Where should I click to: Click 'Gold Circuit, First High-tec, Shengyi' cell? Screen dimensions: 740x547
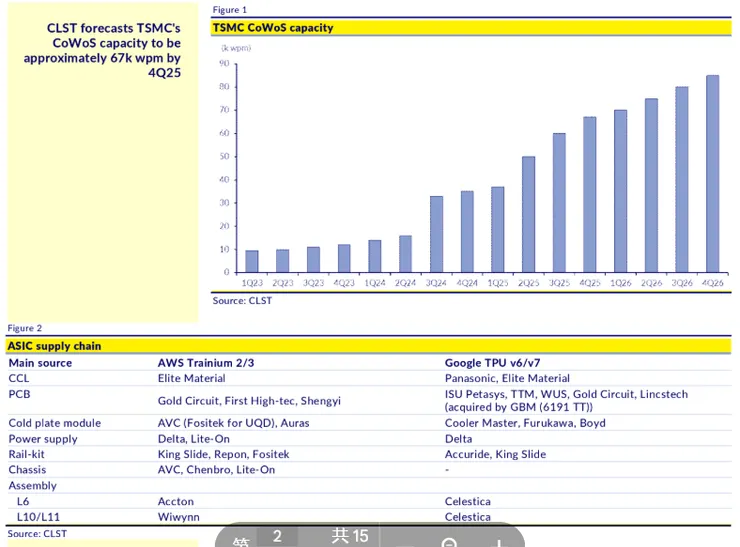pos(249,401)
